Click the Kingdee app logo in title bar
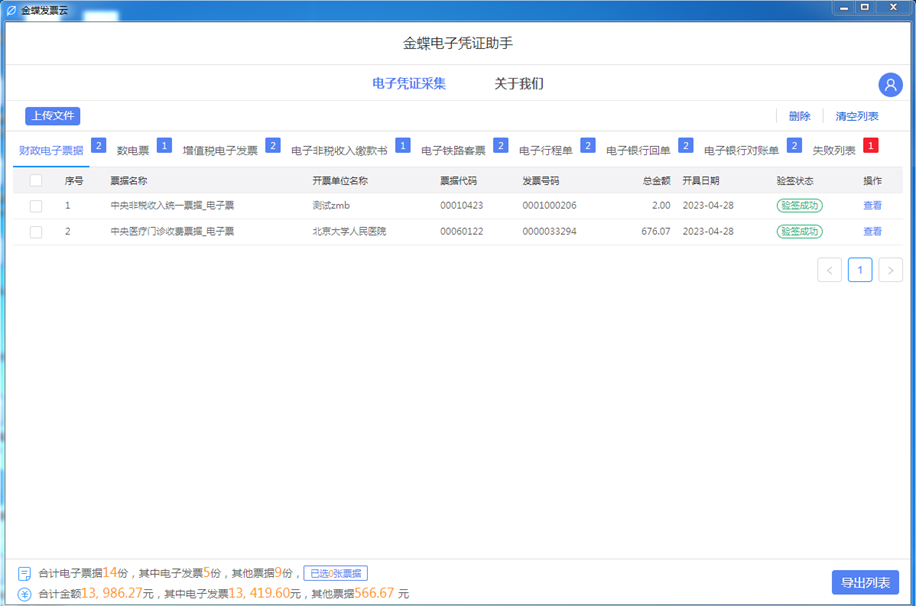Screen dimensions: 916x606 [x=11, y=11]
